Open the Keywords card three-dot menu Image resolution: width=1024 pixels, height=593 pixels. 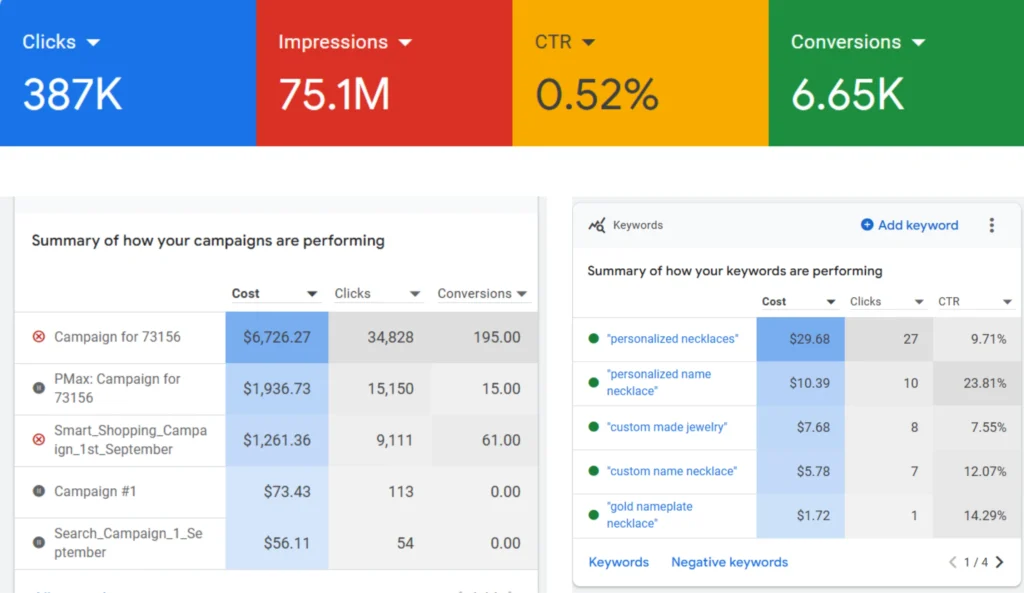click(x=991, y=226)
